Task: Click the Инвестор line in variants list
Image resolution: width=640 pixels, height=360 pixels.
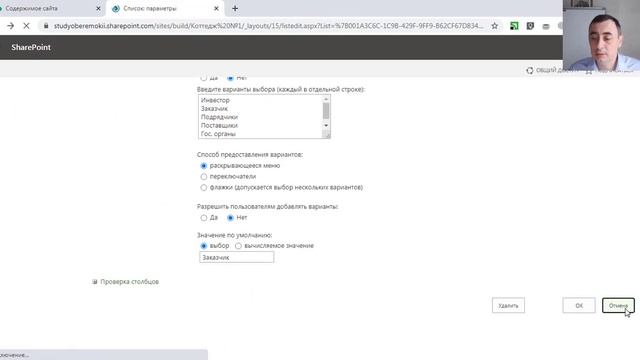Action: click(x=215, y=100)
